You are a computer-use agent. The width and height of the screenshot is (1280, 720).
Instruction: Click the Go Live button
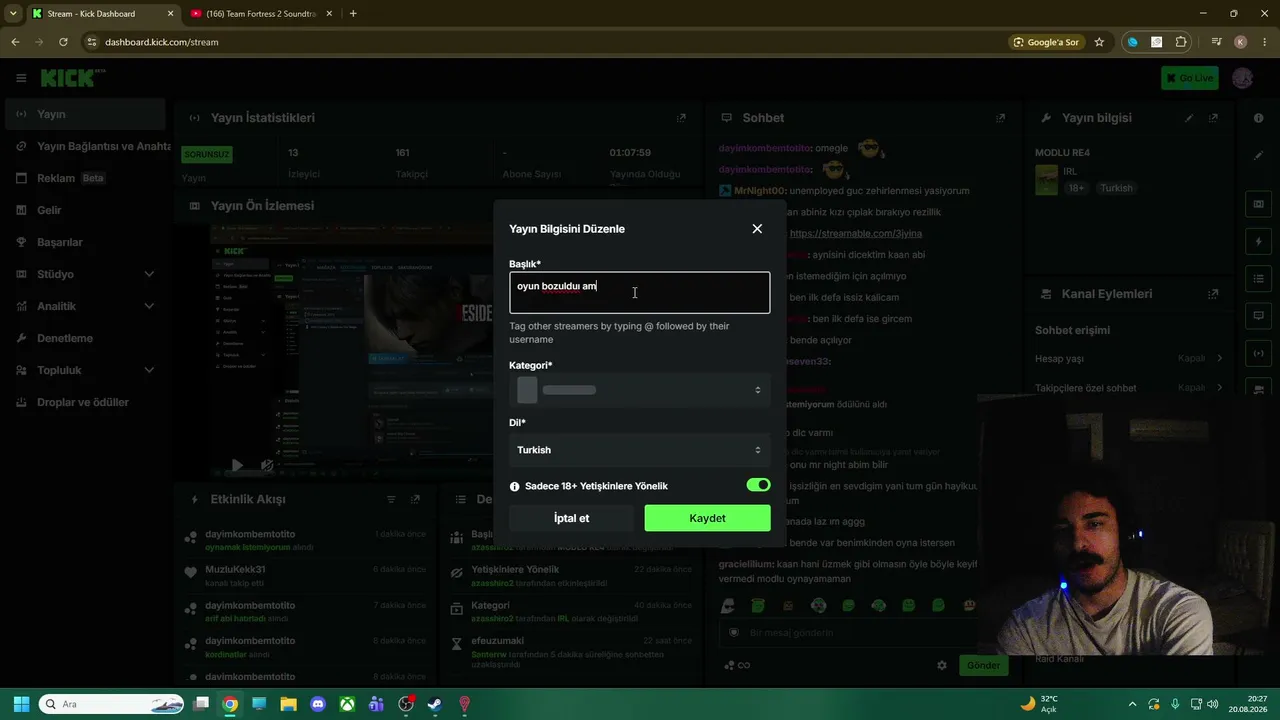[x=1190, y=78]
